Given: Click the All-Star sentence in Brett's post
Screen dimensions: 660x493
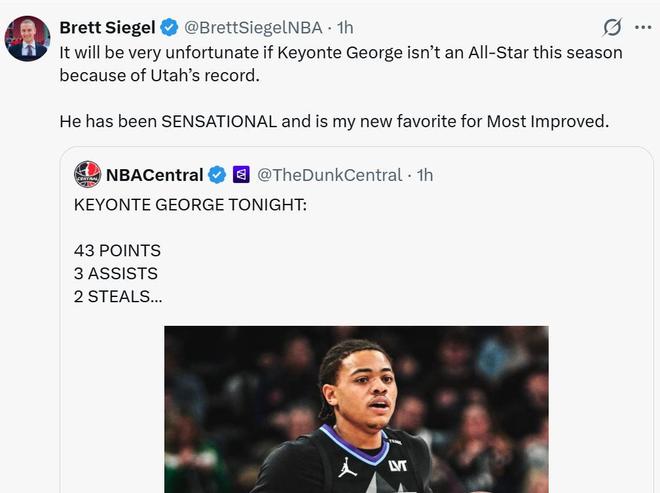Looking at the screenshot, I should 340,52.
